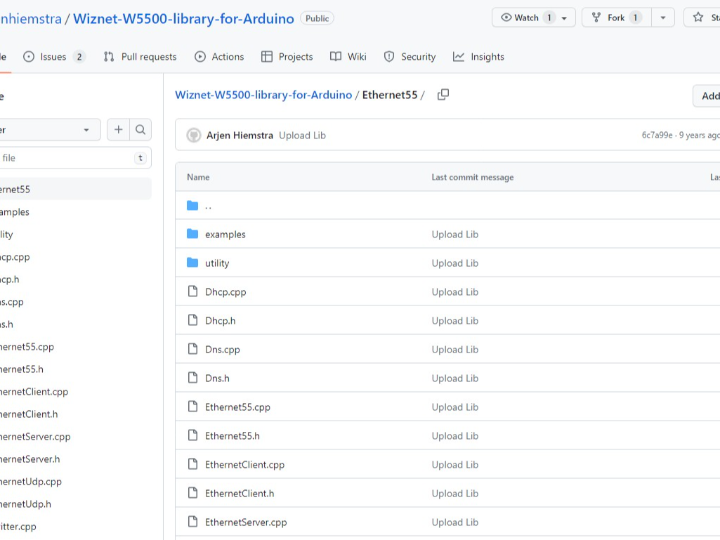This screenshot has height=540, width=720.
Task: Click the plus add file icon
Action: coord(118,130)
